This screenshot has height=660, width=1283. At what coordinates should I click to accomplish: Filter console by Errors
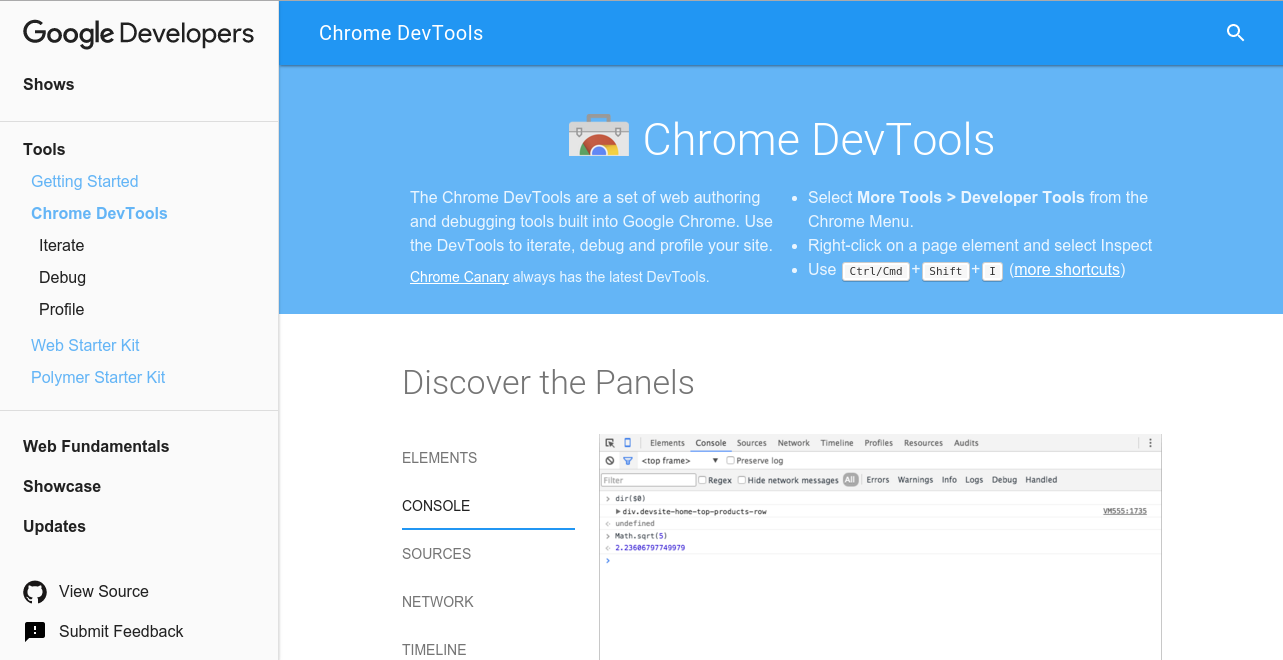pos(878,480)
